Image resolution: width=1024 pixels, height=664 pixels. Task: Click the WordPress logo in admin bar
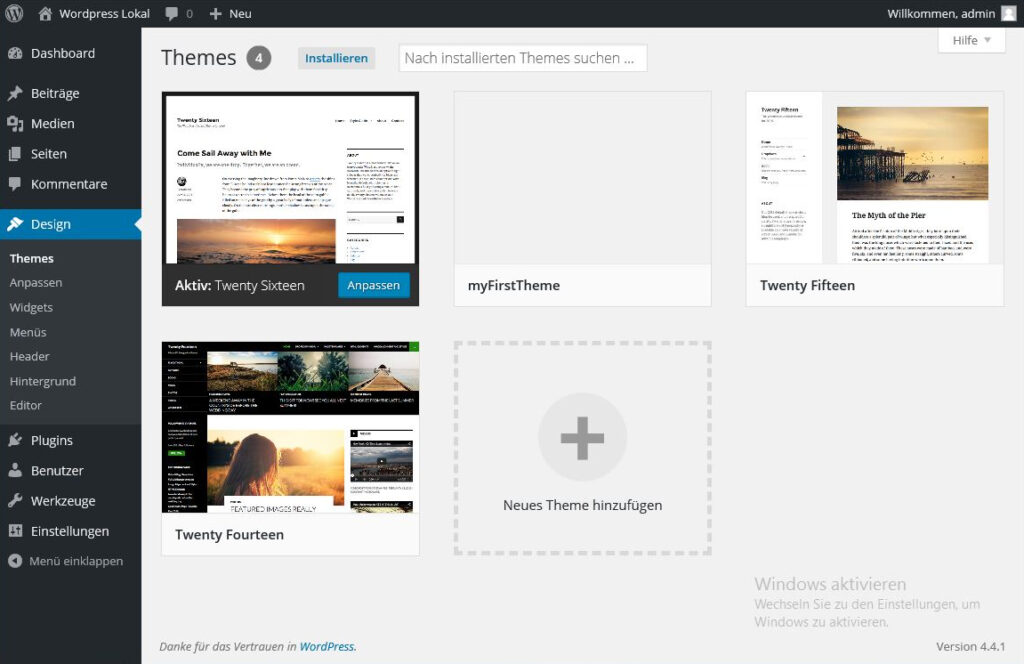14,13
